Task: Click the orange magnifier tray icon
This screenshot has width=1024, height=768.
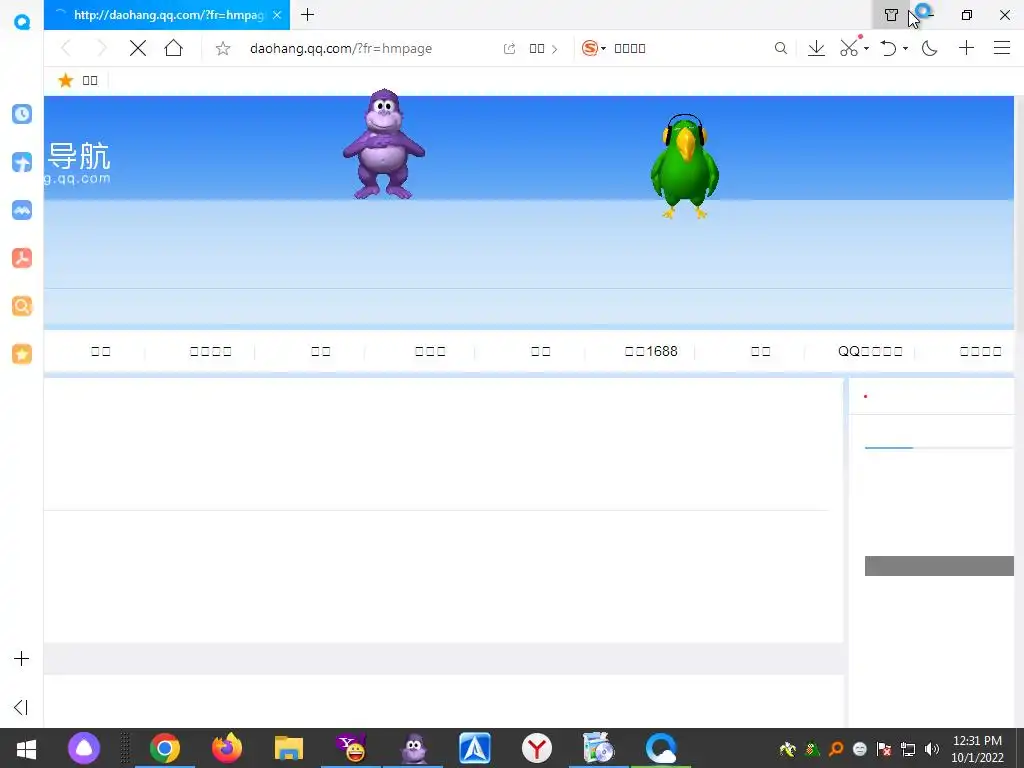Action: pyautogui.click(x=836, y=749)
